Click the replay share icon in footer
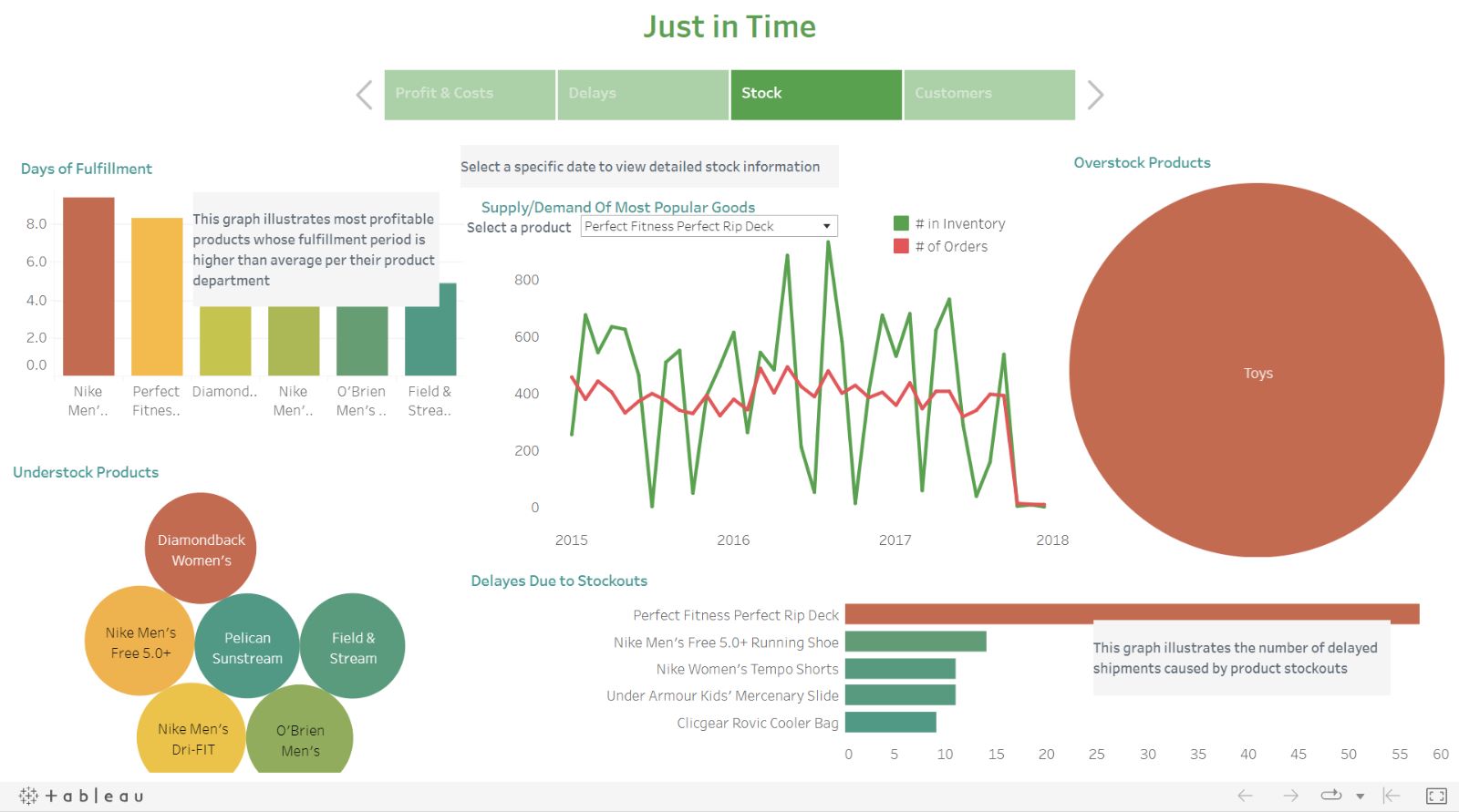The image size is (1459, 812). pos(1331,795)
